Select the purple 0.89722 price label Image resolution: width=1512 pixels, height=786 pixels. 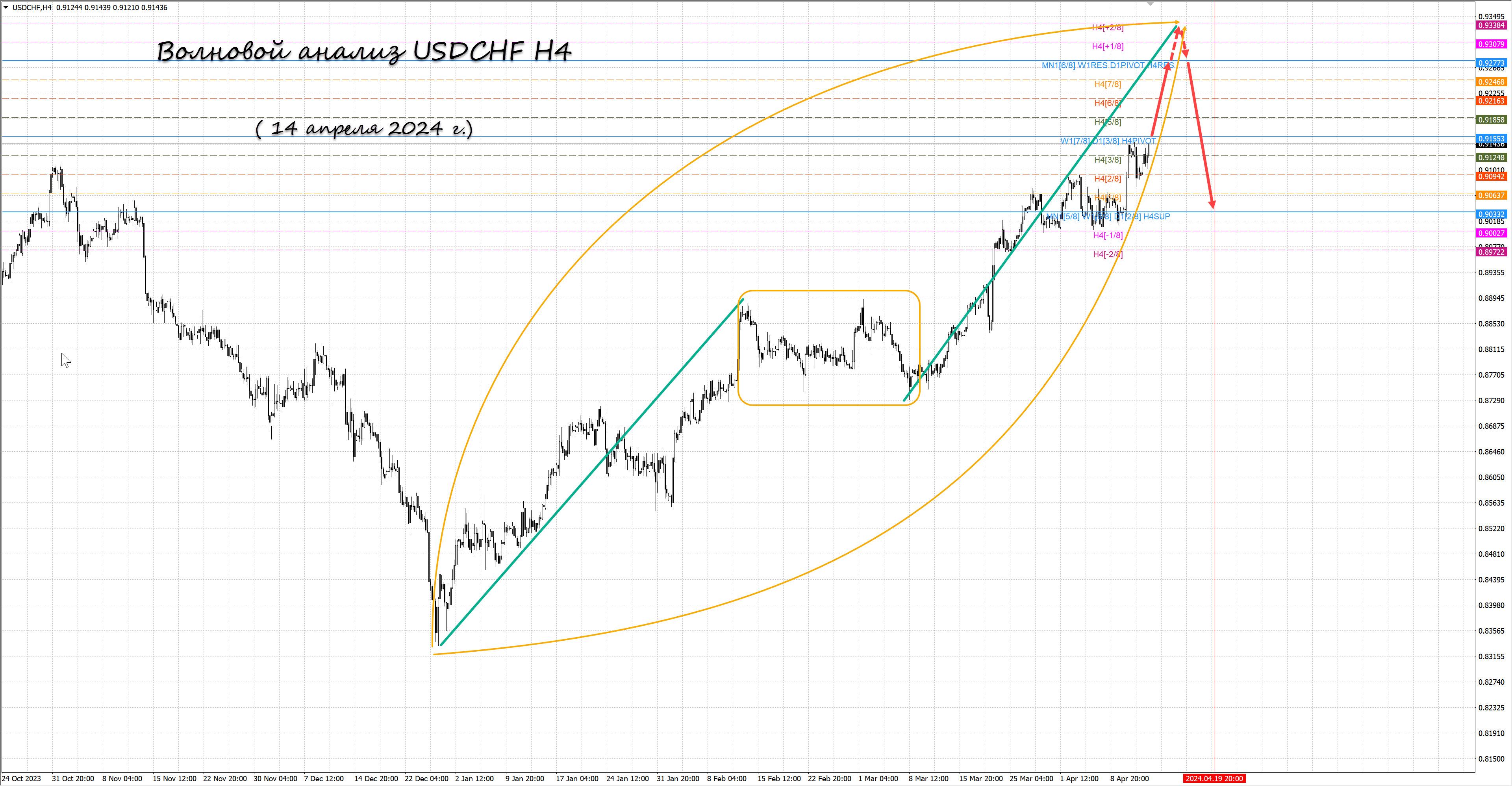click(x=1491, y=252)
